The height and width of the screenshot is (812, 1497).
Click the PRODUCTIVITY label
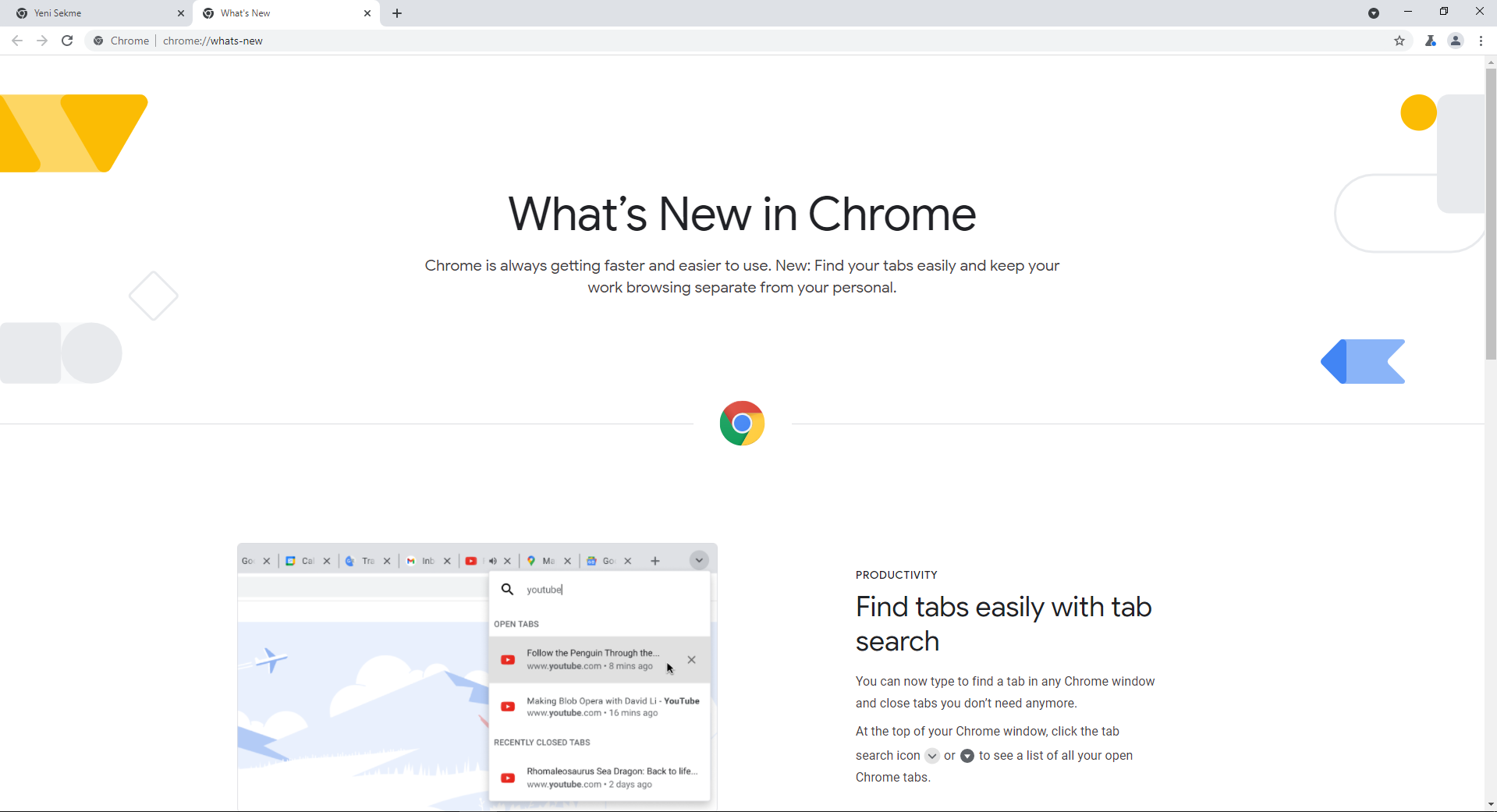pyautogui.click(x=896, y=575)
